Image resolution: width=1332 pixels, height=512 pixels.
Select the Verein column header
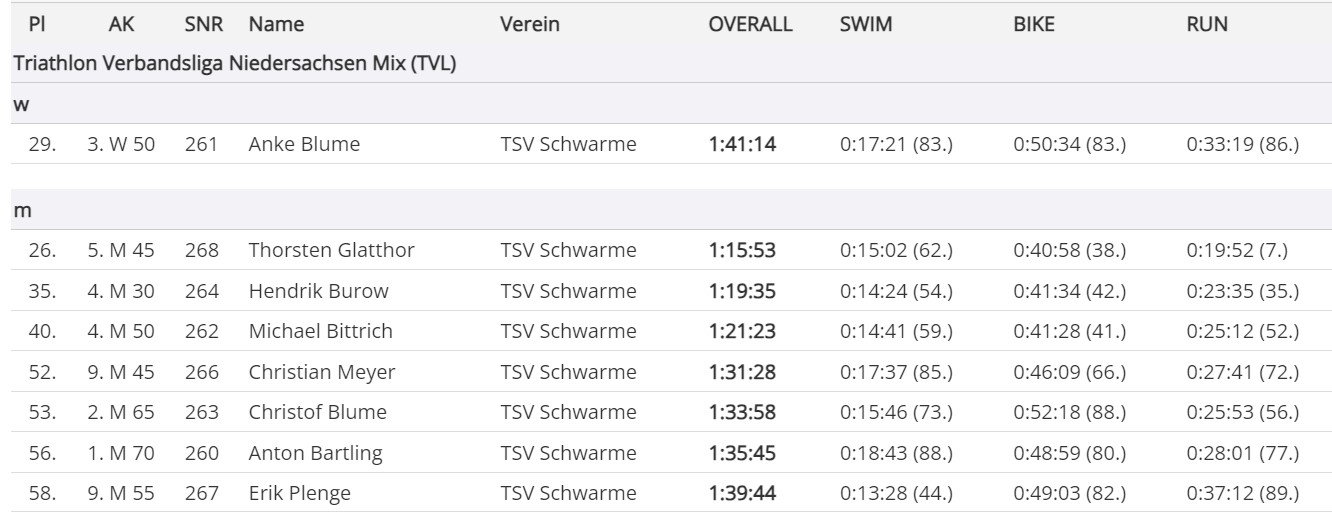click(x=530, y=24)
